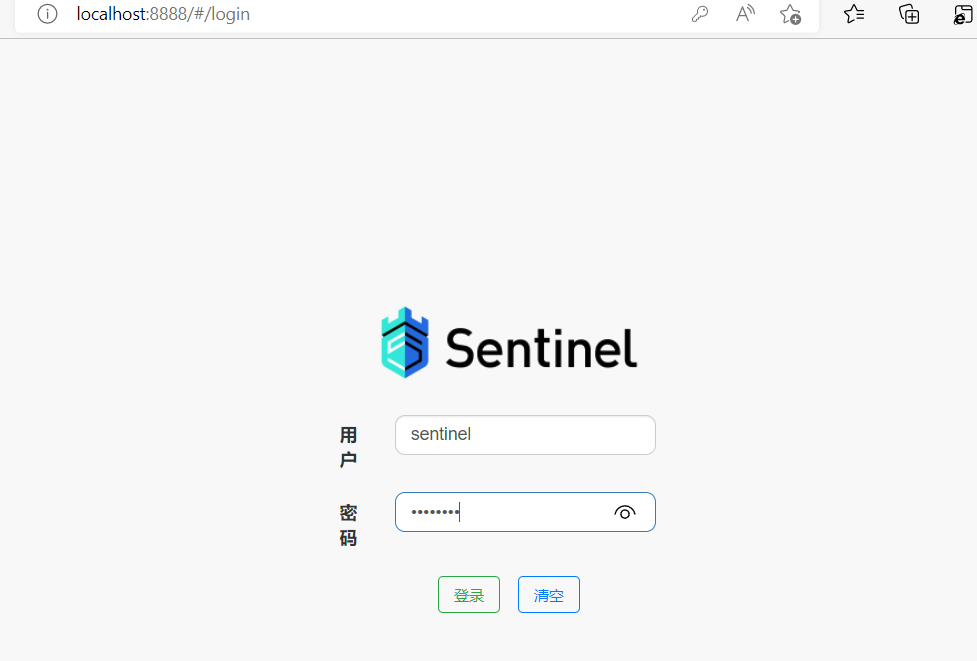Screen dimensions: 977x661
Task: Open the saved passwords key icon
Action: [x=700, y=14]
